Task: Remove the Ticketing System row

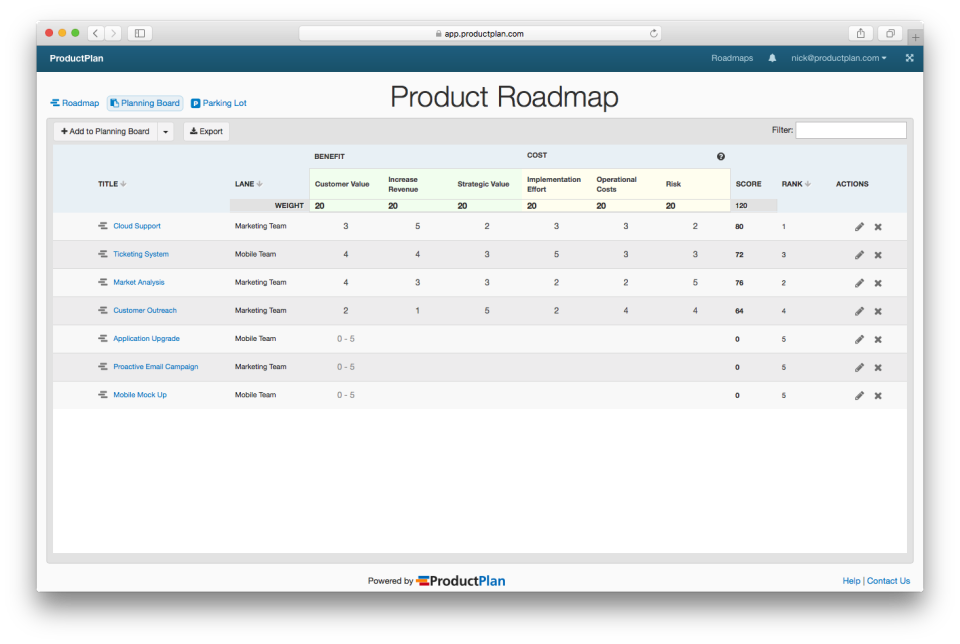Action: tap(878, 255)
